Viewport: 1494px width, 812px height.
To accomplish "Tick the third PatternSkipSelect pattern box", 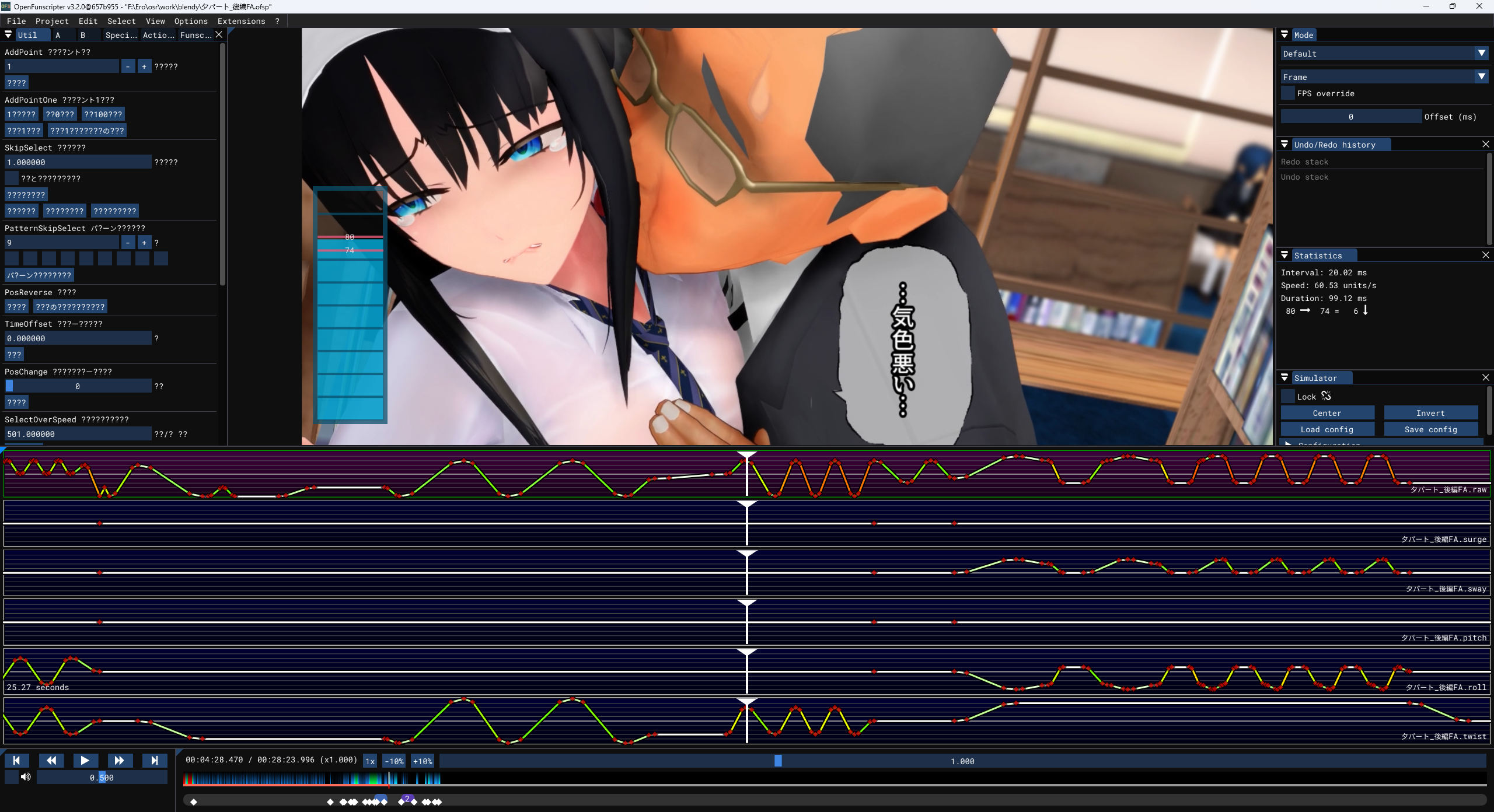I will (x=49, y=258).
